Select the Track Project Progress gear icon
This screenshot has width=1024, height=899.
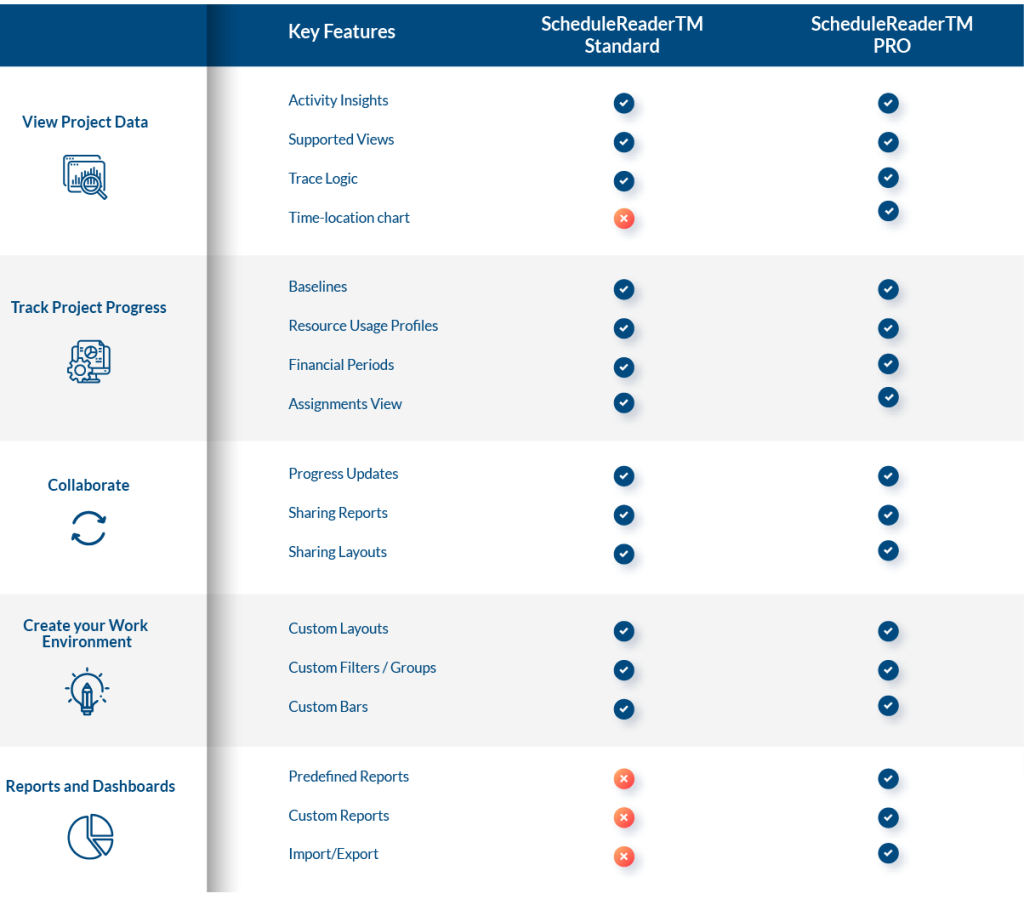coord(88,362)
